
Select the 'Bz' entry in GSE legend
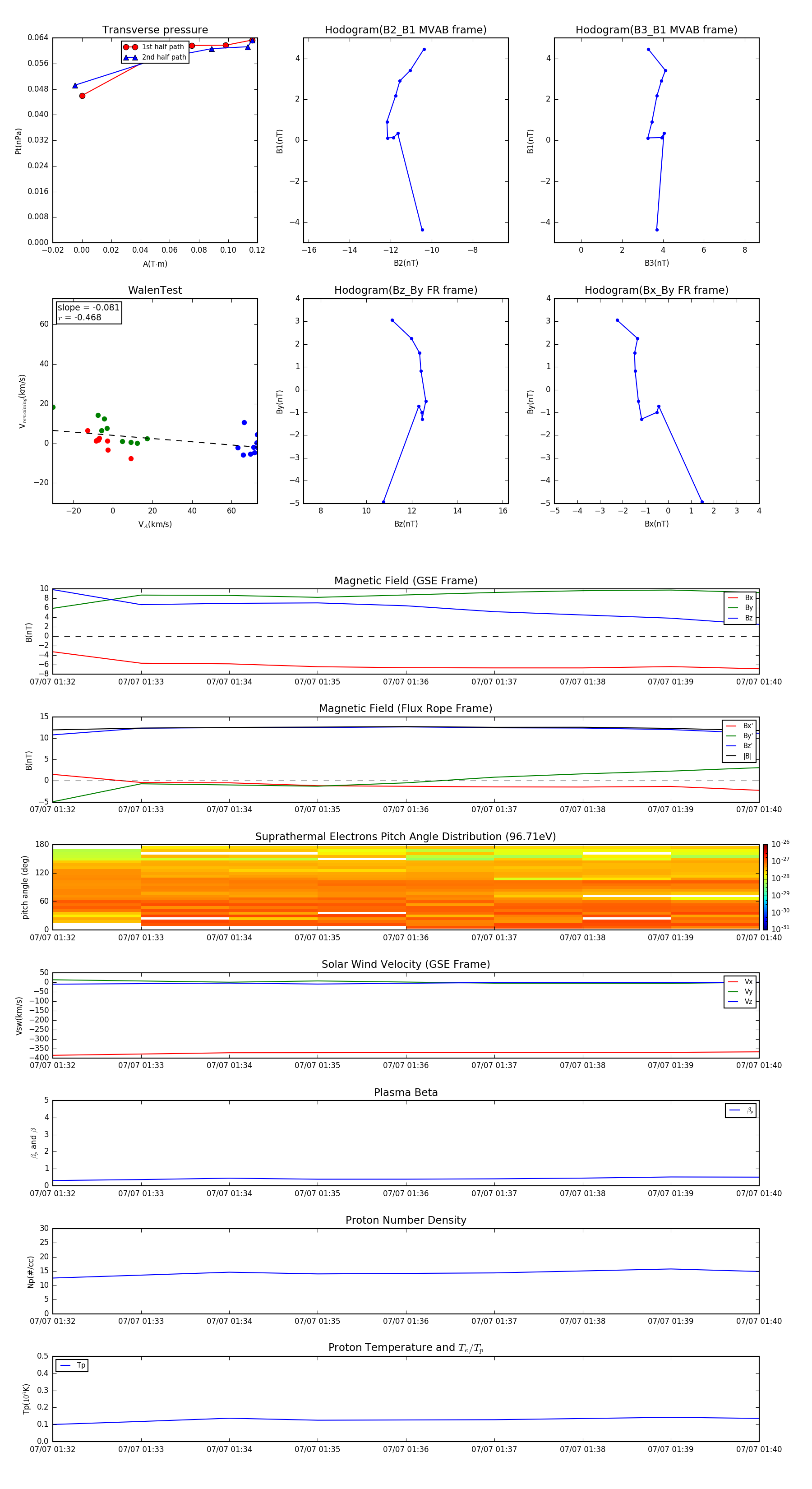click(740, 618)
